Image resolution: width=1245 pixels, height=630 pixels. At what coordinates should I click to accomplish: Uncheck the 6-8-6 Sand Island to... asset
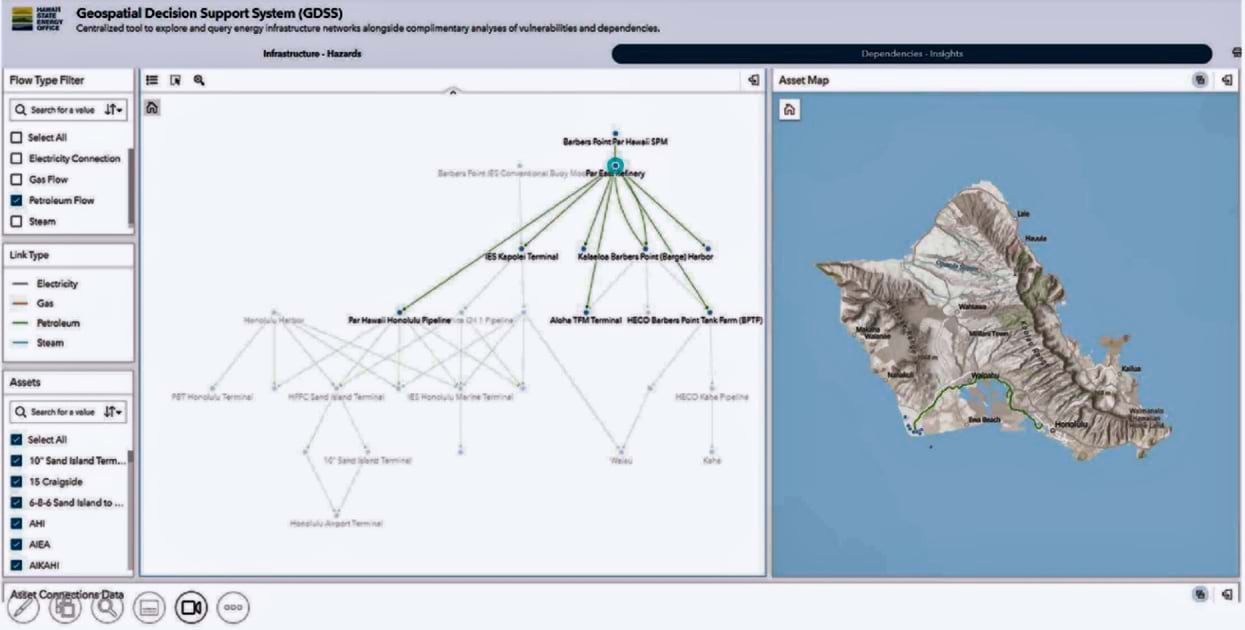(x=16, y=503)
